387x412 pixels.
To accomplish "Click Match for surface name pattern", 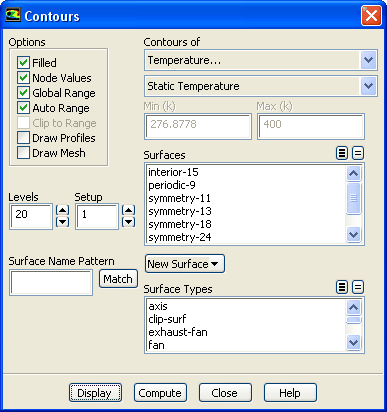I will click(x=118, y=279).
